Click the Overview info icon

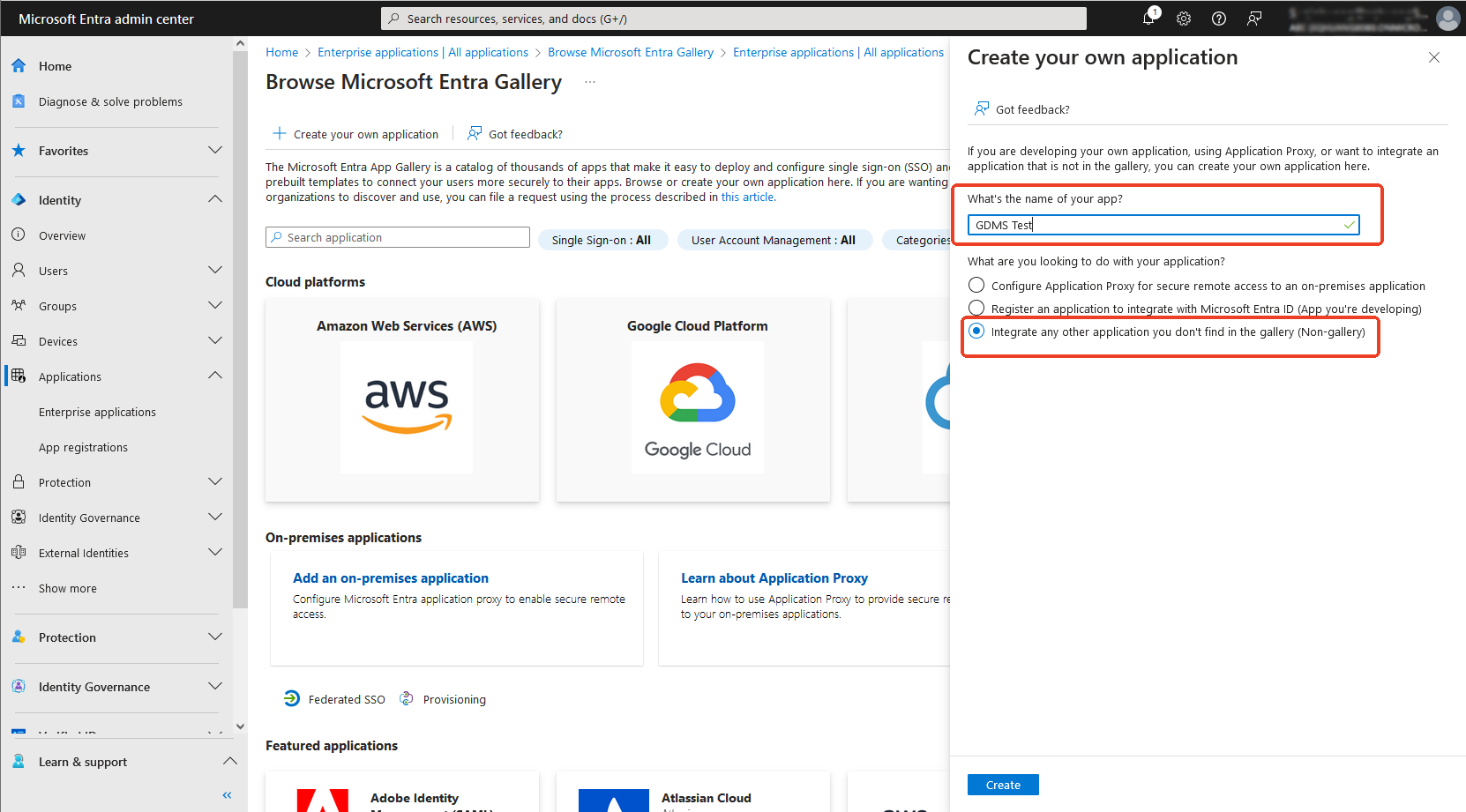tap(19, 235)
